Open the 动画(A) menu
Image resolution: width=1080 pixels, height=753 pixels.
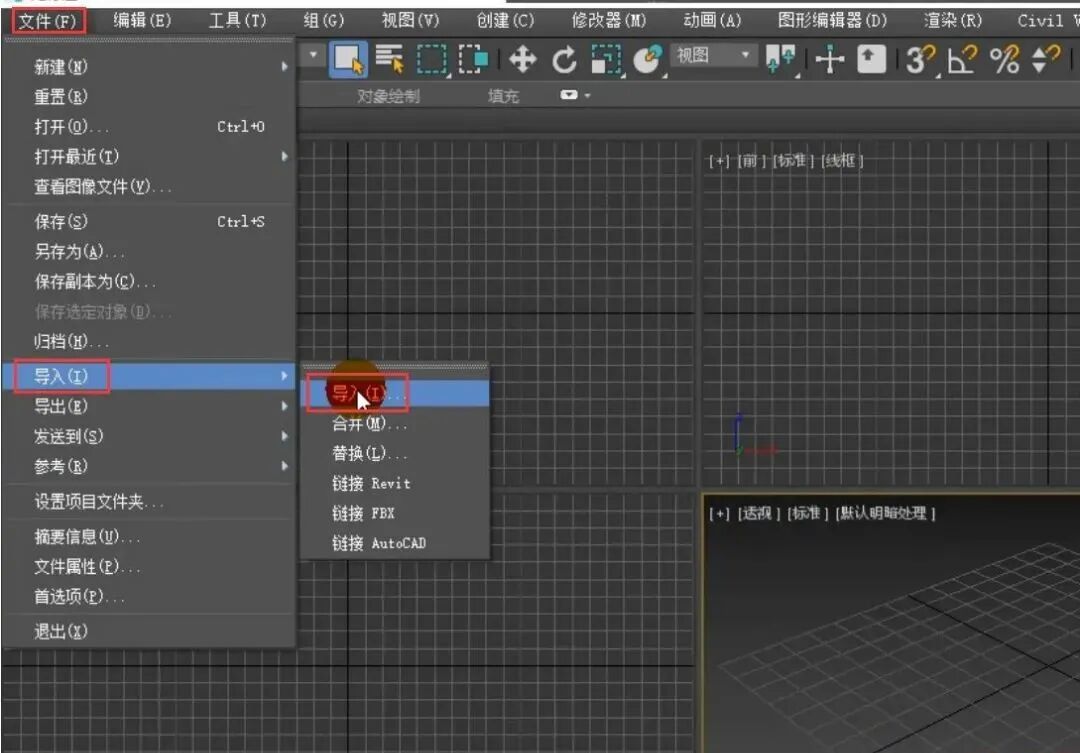click(x=712, y=20)
